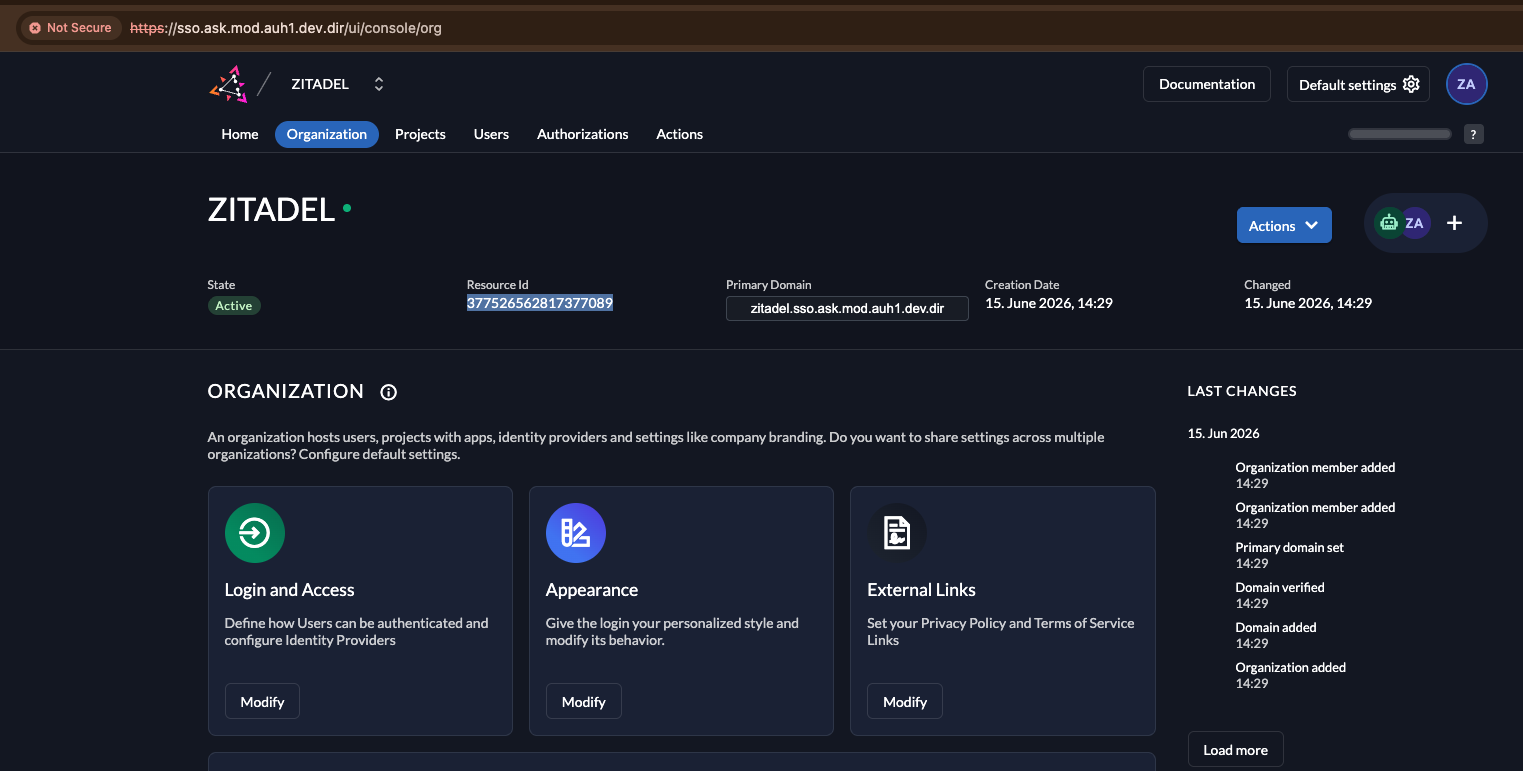Click the Not Secure badge in address bar
1523x771 pixels.
tap(71, 28)
